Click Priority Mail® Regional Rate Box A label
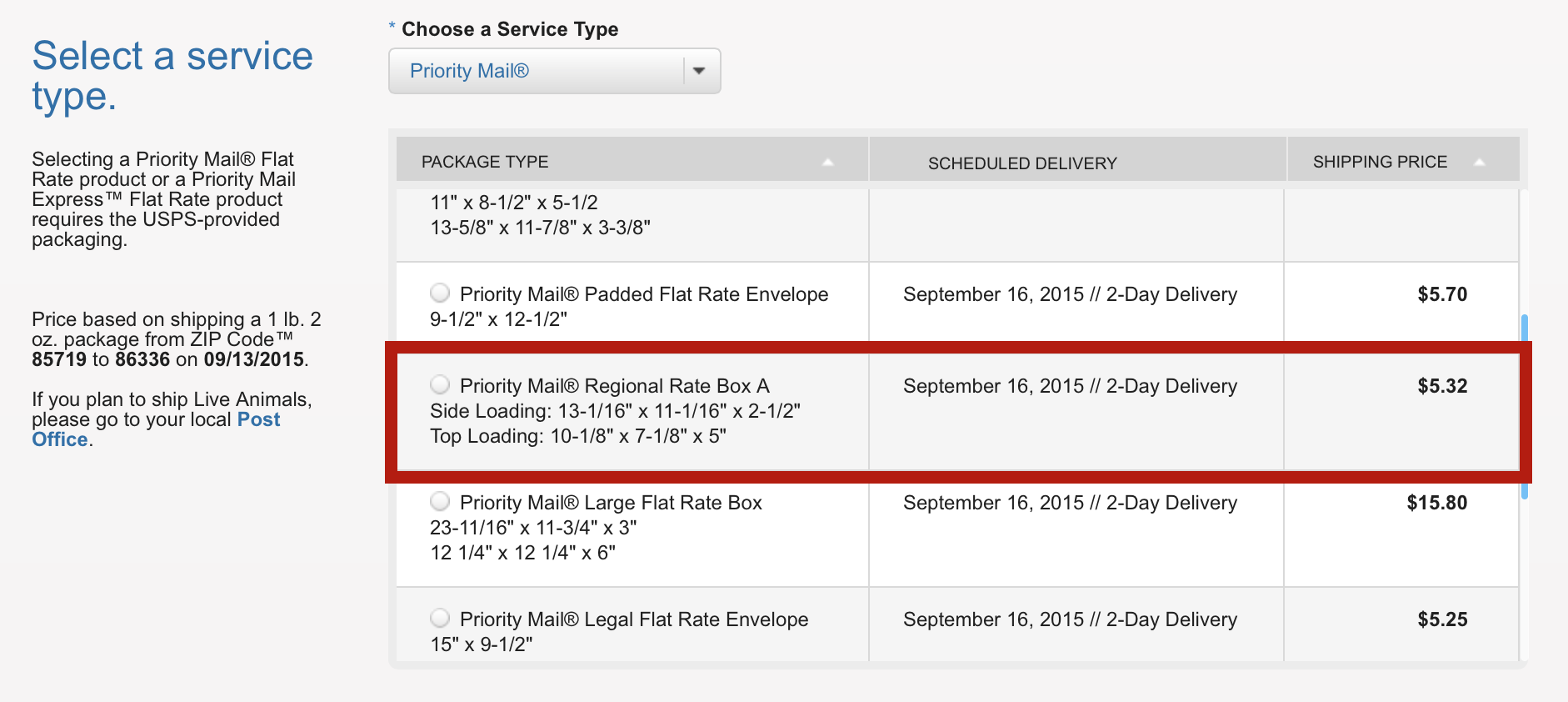 coord(615,386)
